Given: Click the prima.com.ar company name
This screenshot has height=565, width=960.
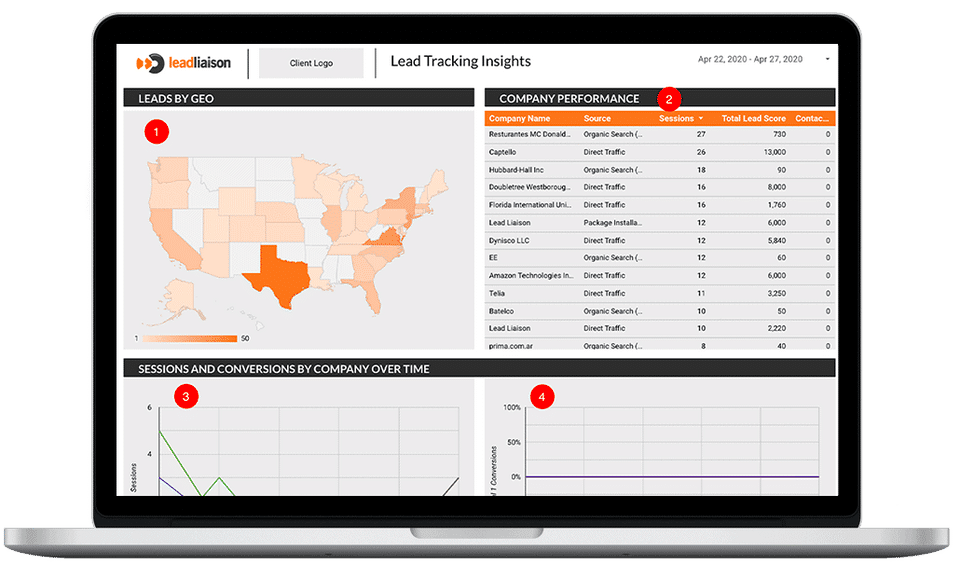Looking at the screenshot, I should click(511, 346).
